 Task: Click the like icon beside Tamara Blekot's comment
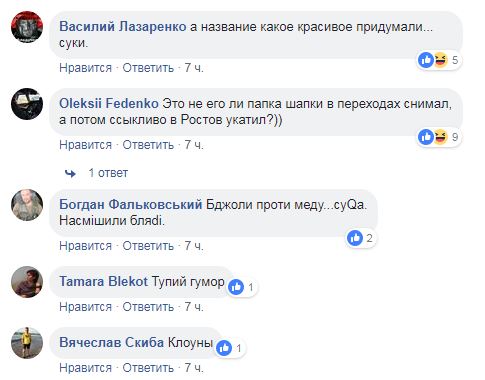point(236,287)
